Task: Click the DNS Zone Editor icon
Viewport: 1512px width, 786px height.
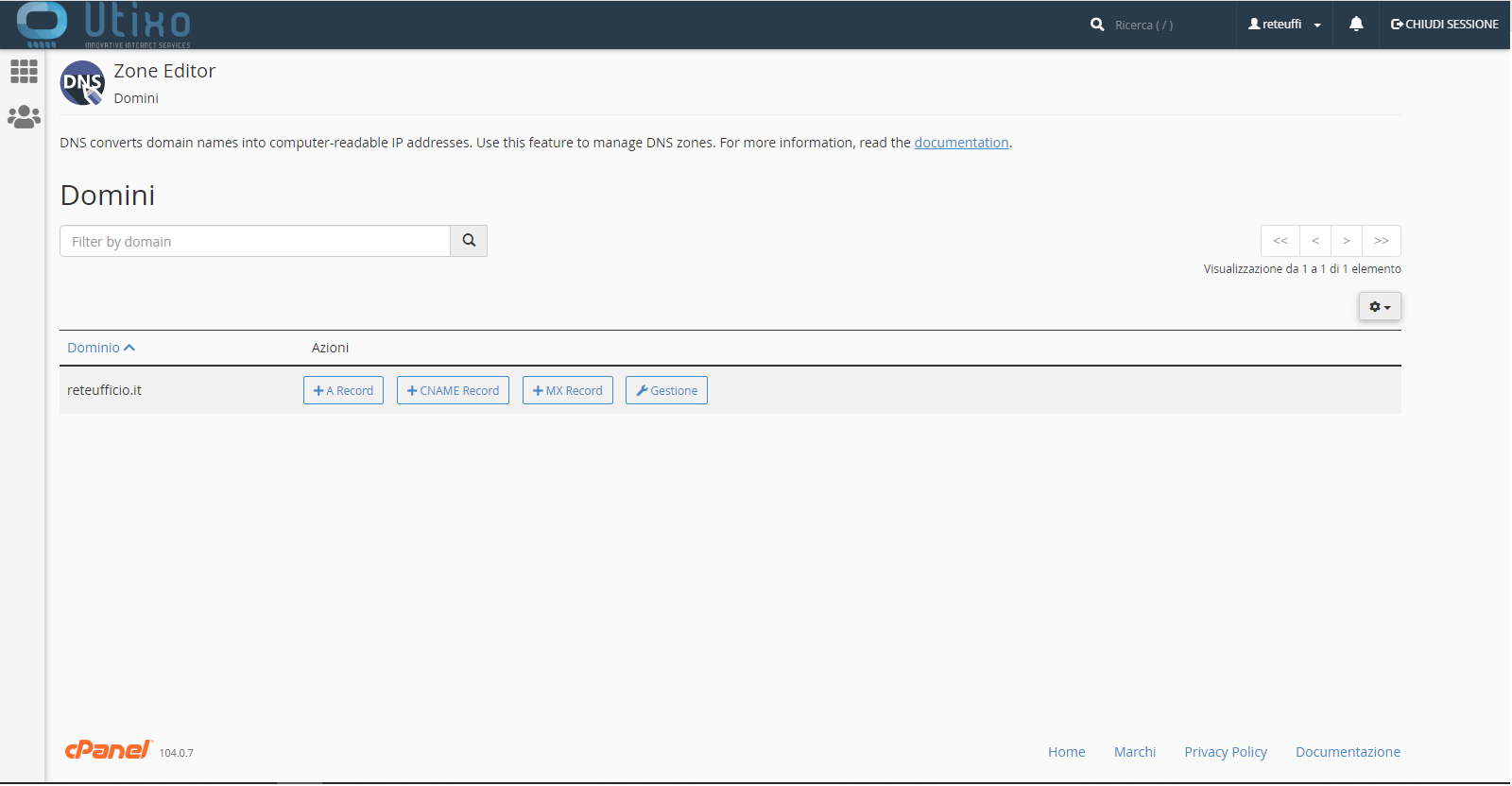Action: [82, 83]
